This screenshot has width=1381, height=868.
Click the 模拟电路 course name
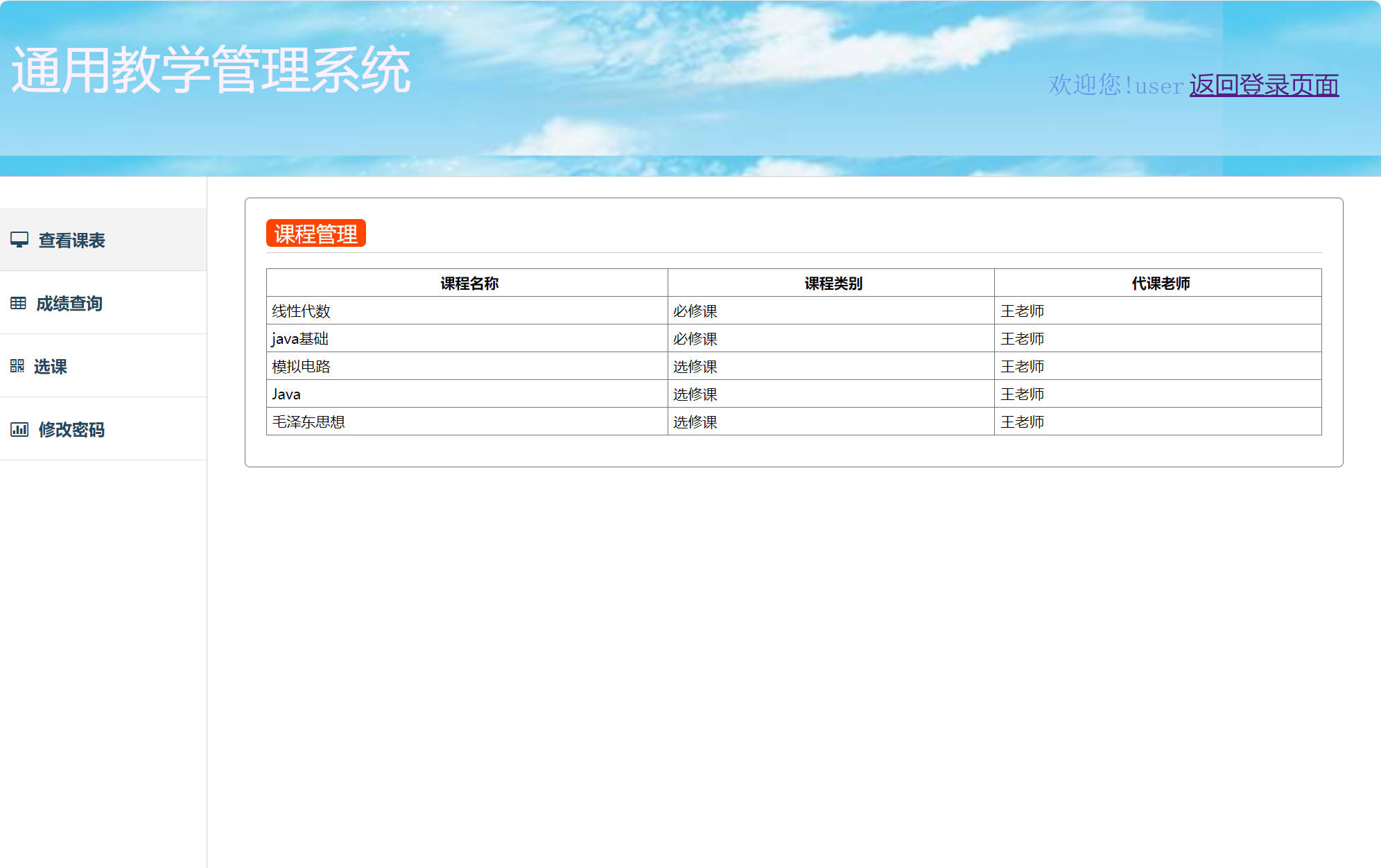(301, 366)
